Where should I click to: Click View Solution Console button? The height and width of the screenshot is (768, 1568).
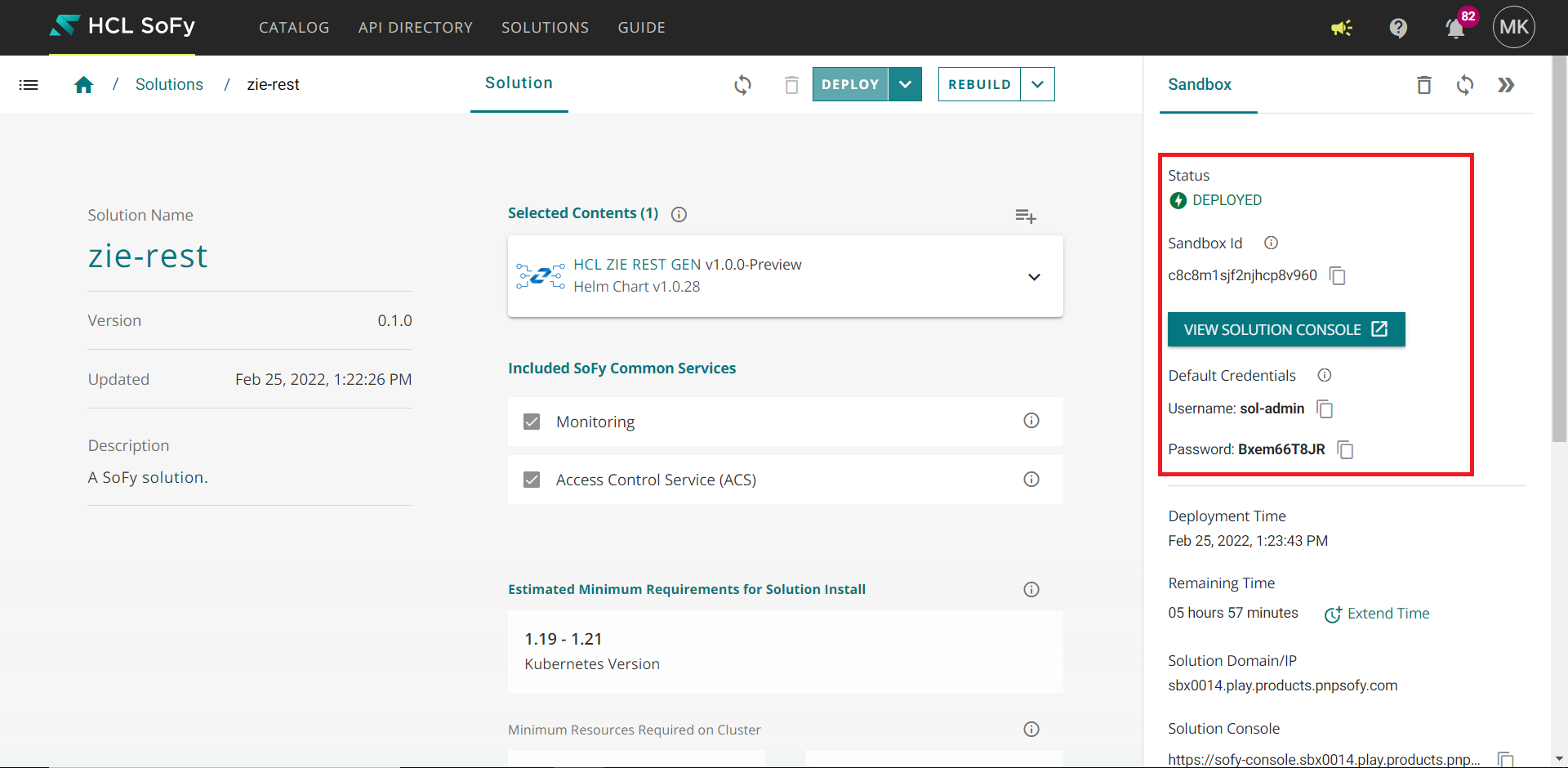pyautogui.click(x=1286, y=329)
